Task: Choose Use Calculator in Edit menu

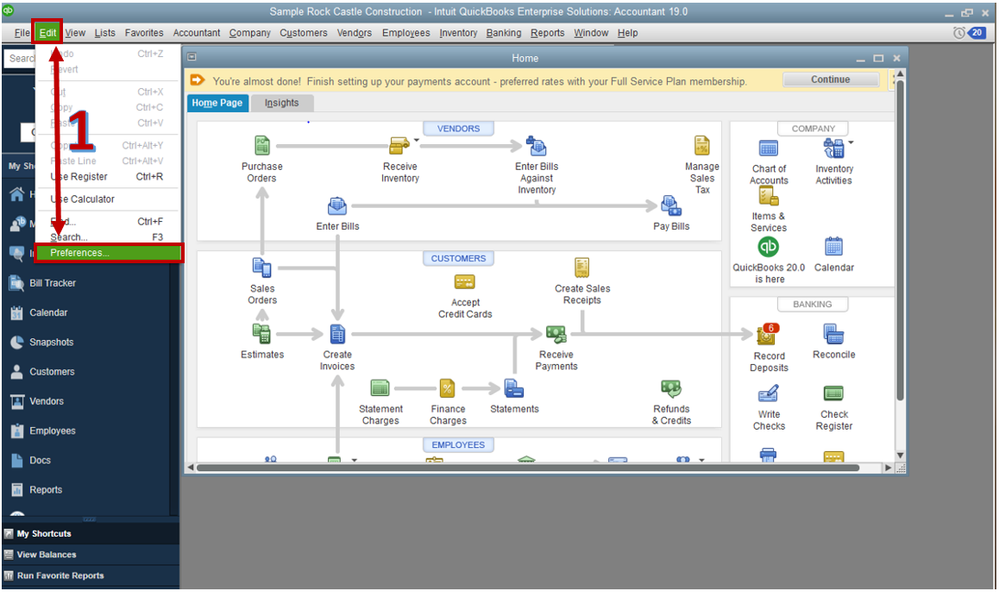Action: tap(109, 199)
